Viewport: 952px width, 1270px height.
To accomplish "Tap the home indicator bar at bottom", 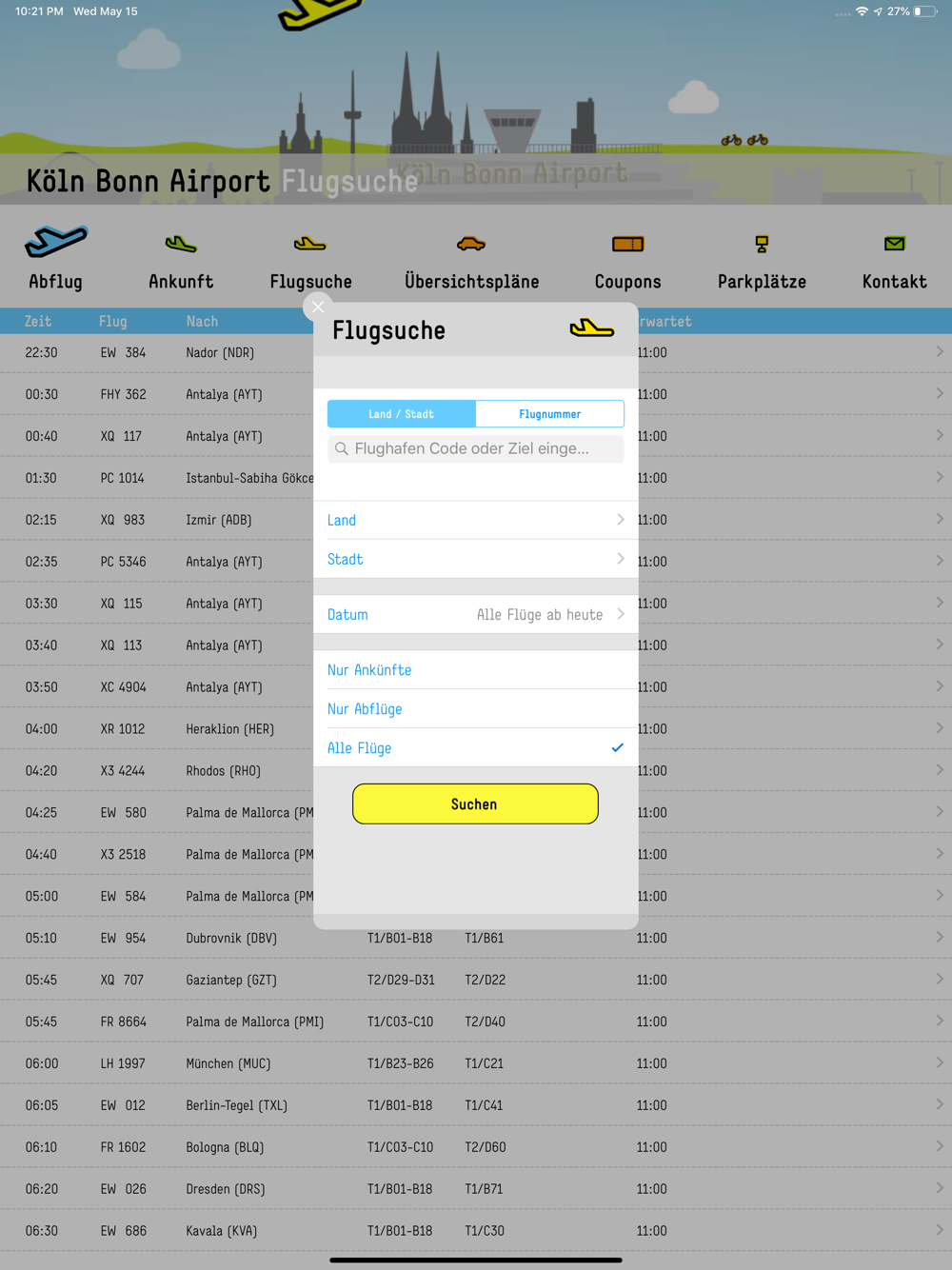I will pos(476,1260).
